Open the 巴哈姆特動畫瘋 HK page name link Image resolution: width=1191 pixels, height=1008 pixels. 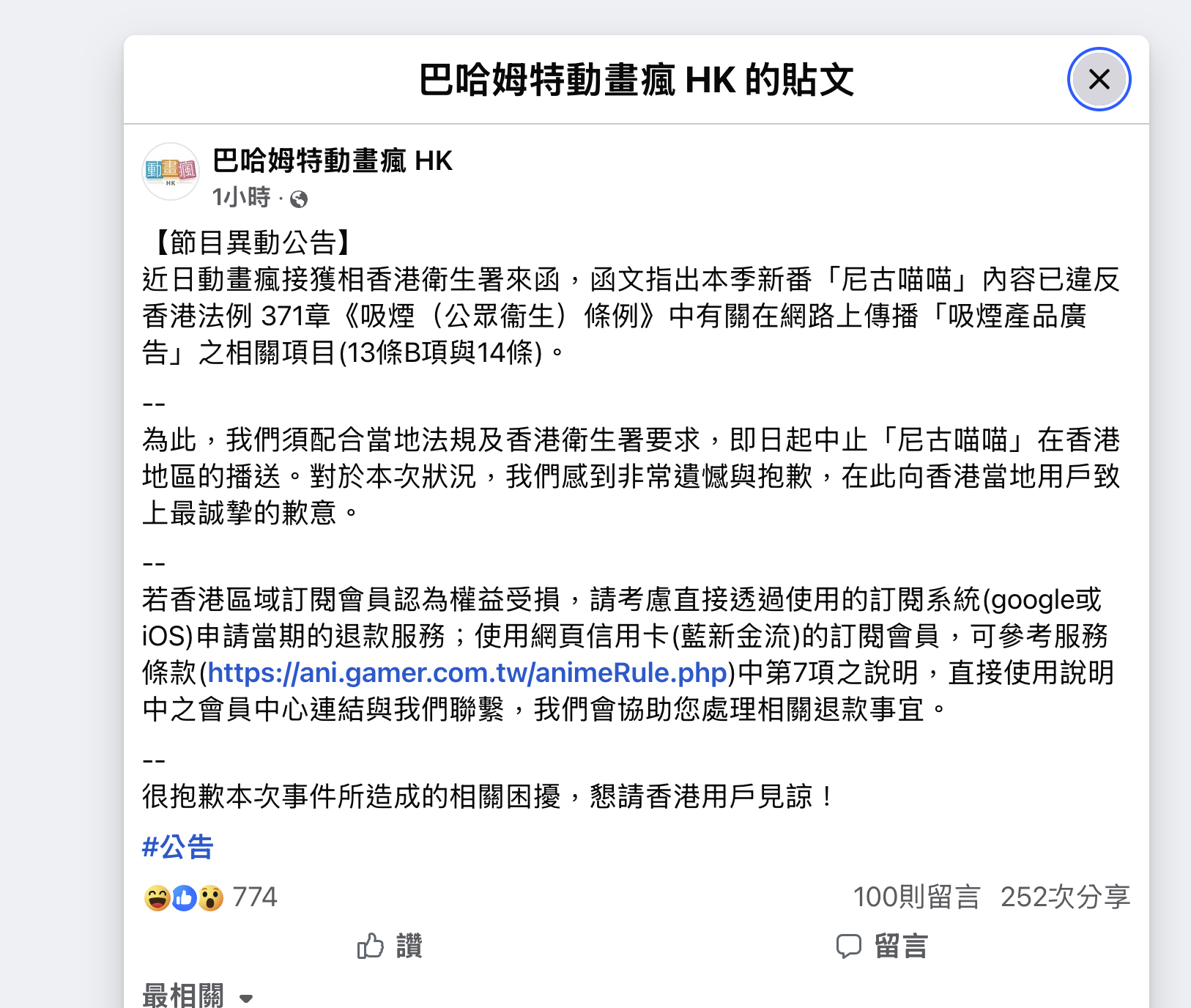333,160
